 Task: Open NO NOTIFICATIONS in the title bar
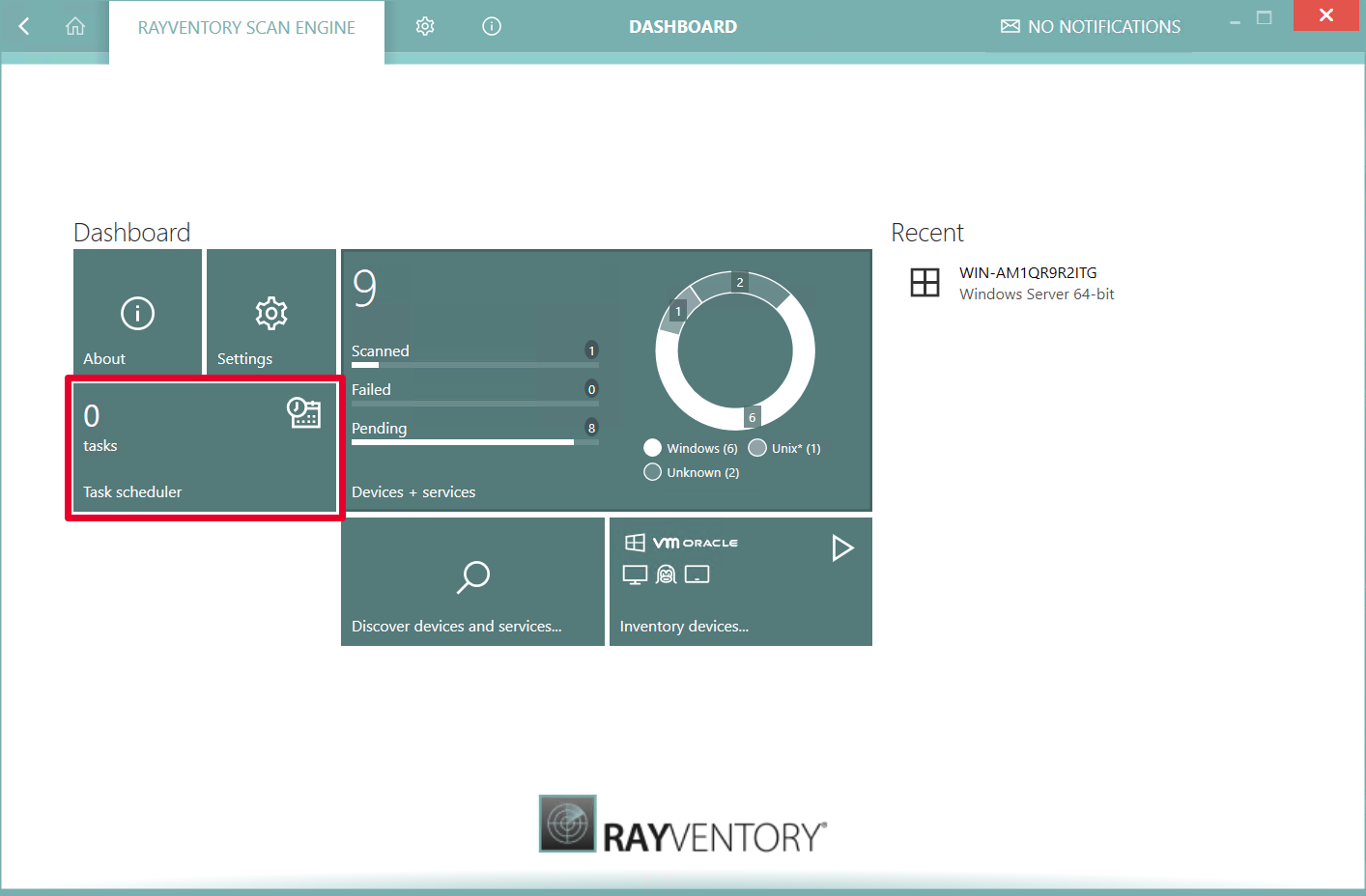[1090, 26]
